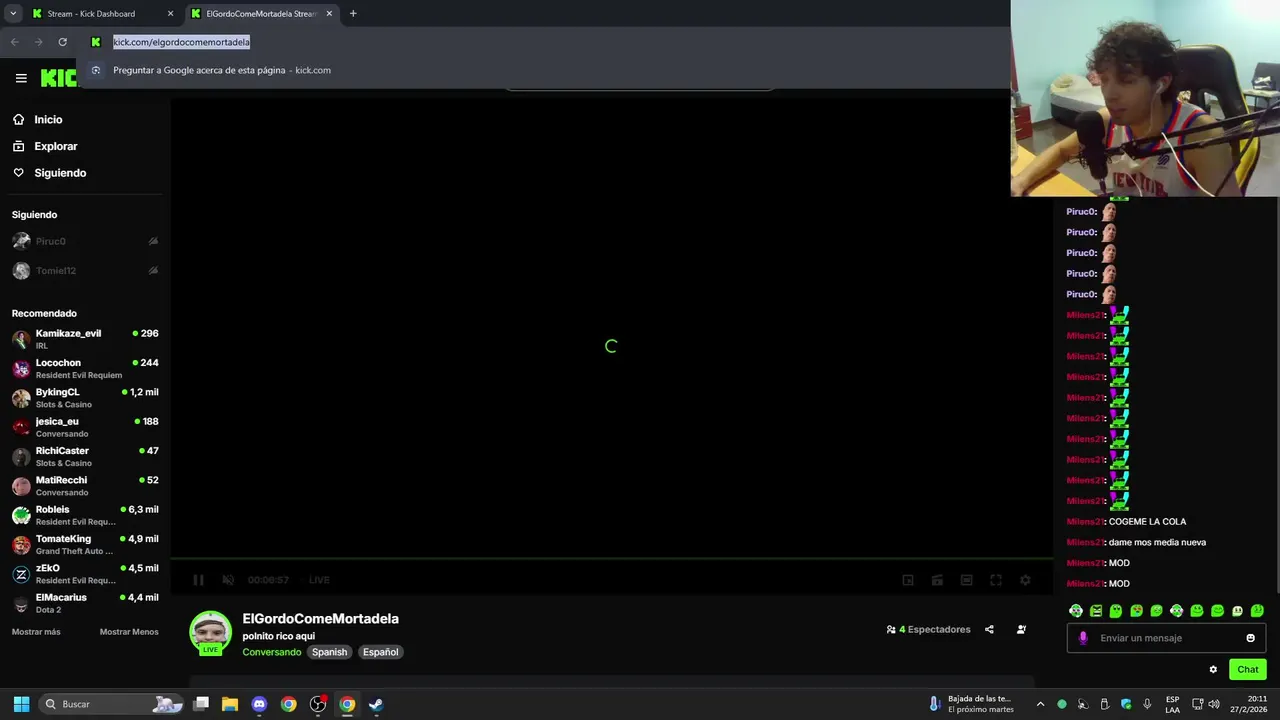This screenshot has width=1280, height=720.
Task: Close the Stream - Kick Dashboard tab
Action: point(170,14)
